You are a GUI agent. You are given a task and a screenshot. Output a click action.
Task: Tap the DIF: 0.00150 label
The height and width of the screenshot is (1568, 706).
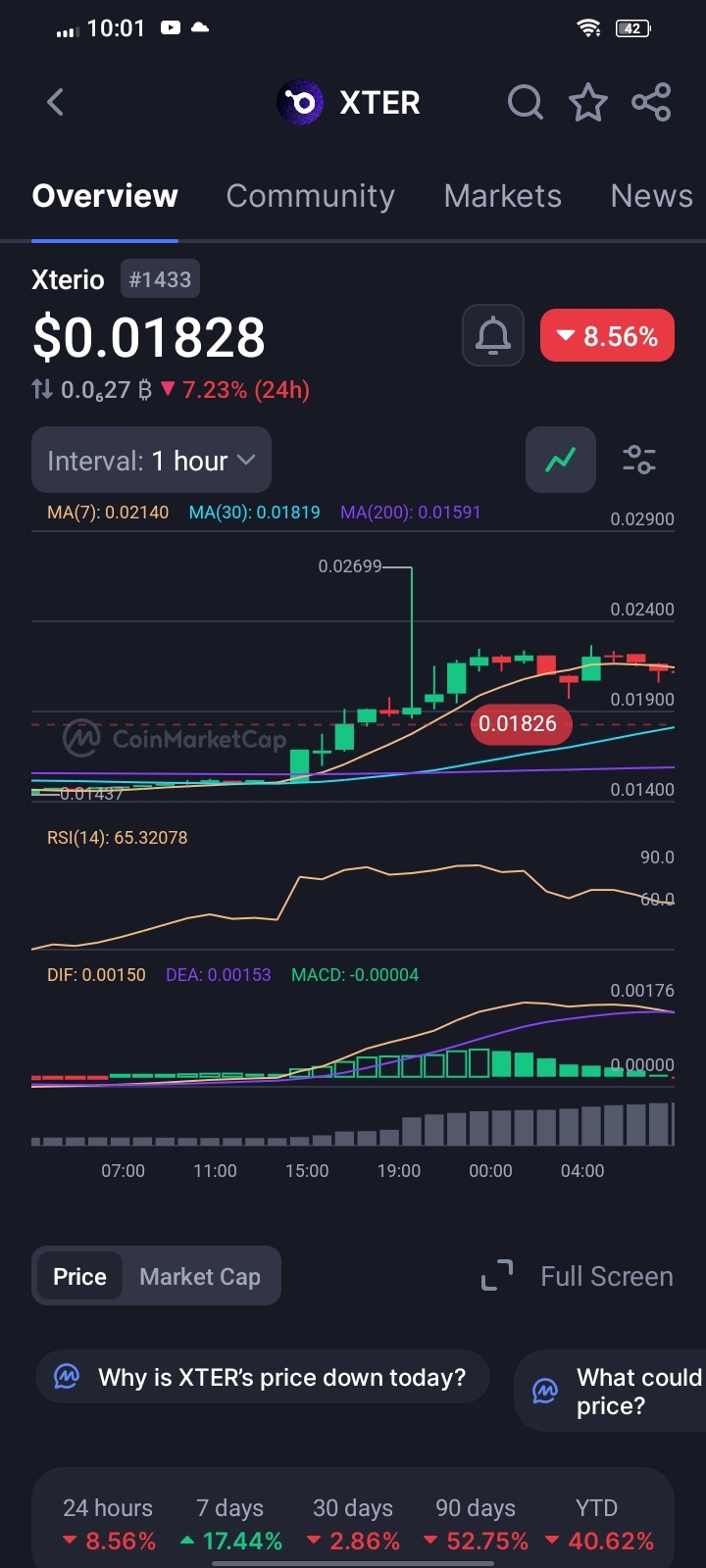coord(96,974)
